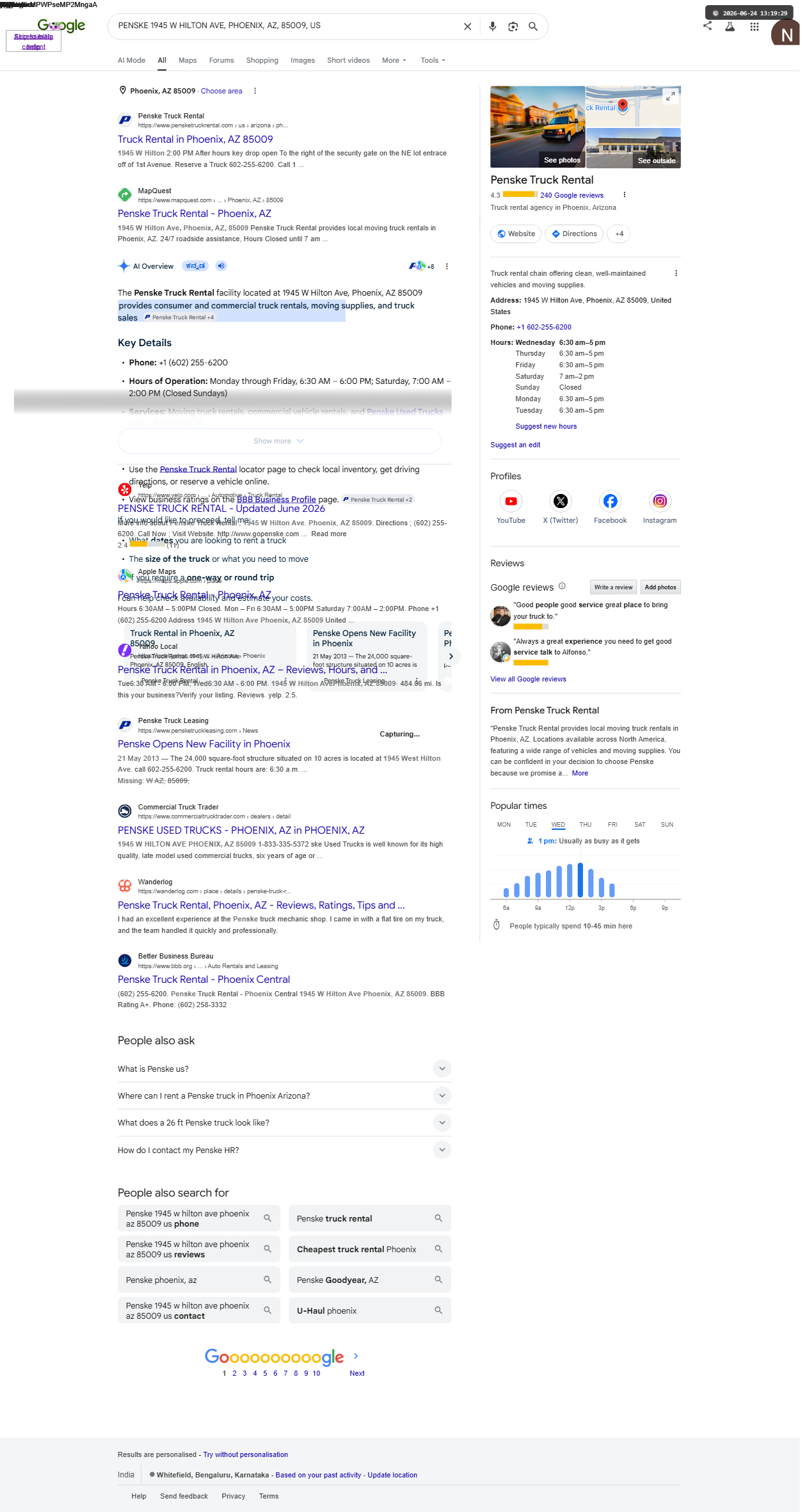Switch to the Maps tab
Viewport: 809px width, 1512px height.
188,60
